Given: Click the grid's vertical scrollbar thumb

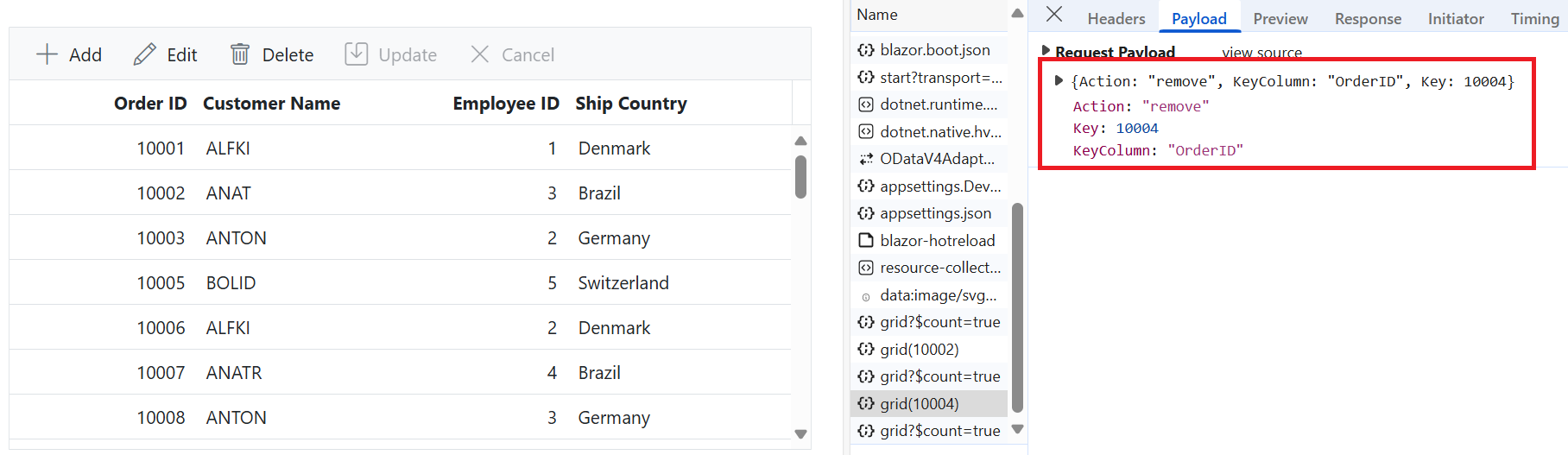Looking at the screenshot, I should (800, 177).
